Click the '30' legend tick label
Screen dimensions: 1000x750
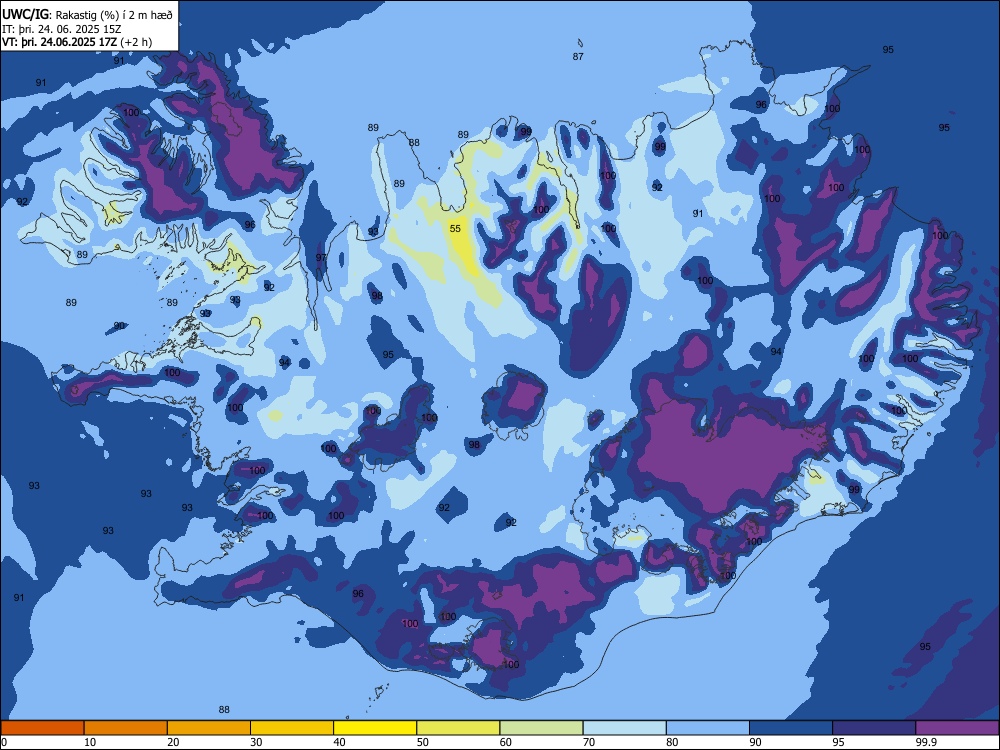coord(256,742)
